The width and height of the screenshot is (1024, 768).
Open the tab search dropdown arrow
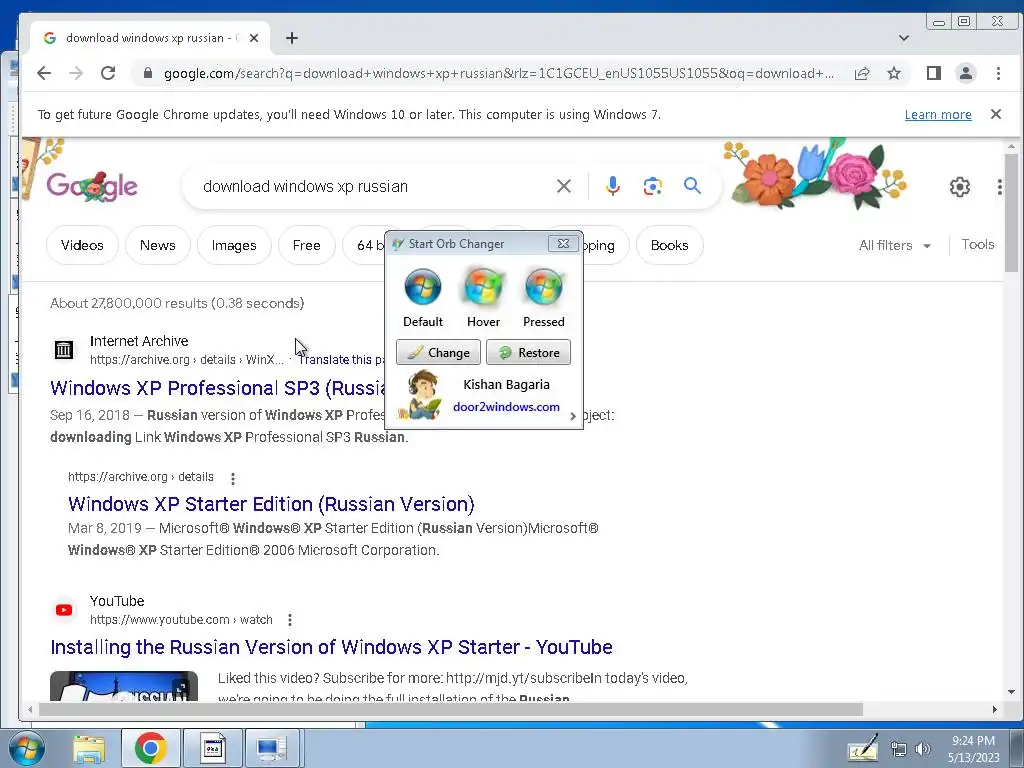point(904,38)
